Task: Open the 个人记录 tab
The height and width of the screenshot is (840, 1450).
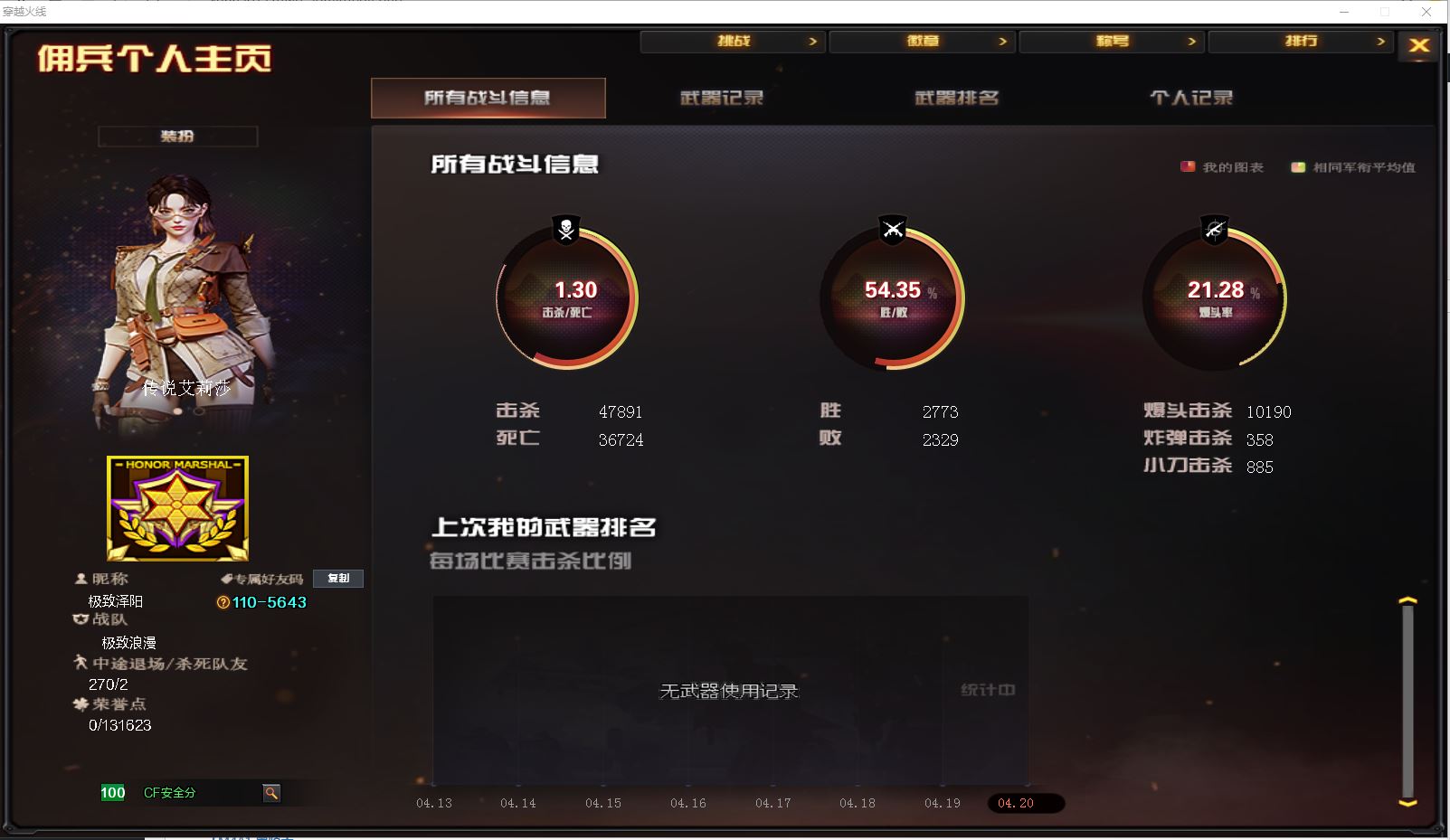Action: pos(1191,98)
